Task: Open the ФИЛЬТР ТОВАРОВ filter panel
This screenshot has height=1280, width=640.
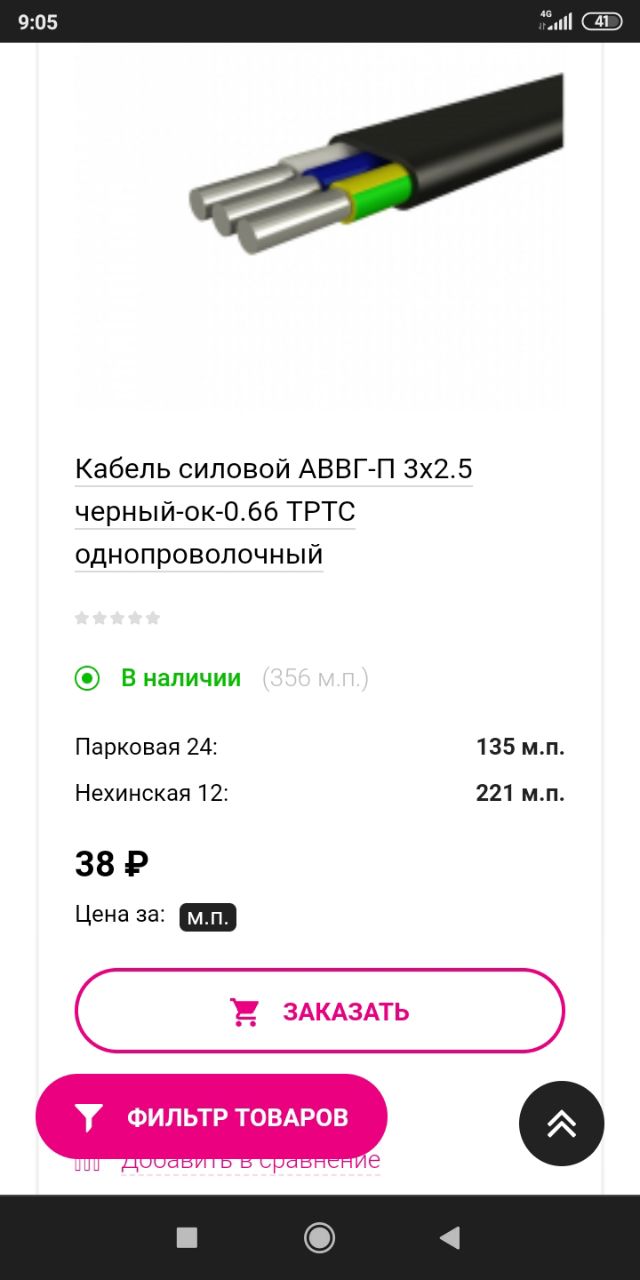Action: click(x=211, y=1117)
